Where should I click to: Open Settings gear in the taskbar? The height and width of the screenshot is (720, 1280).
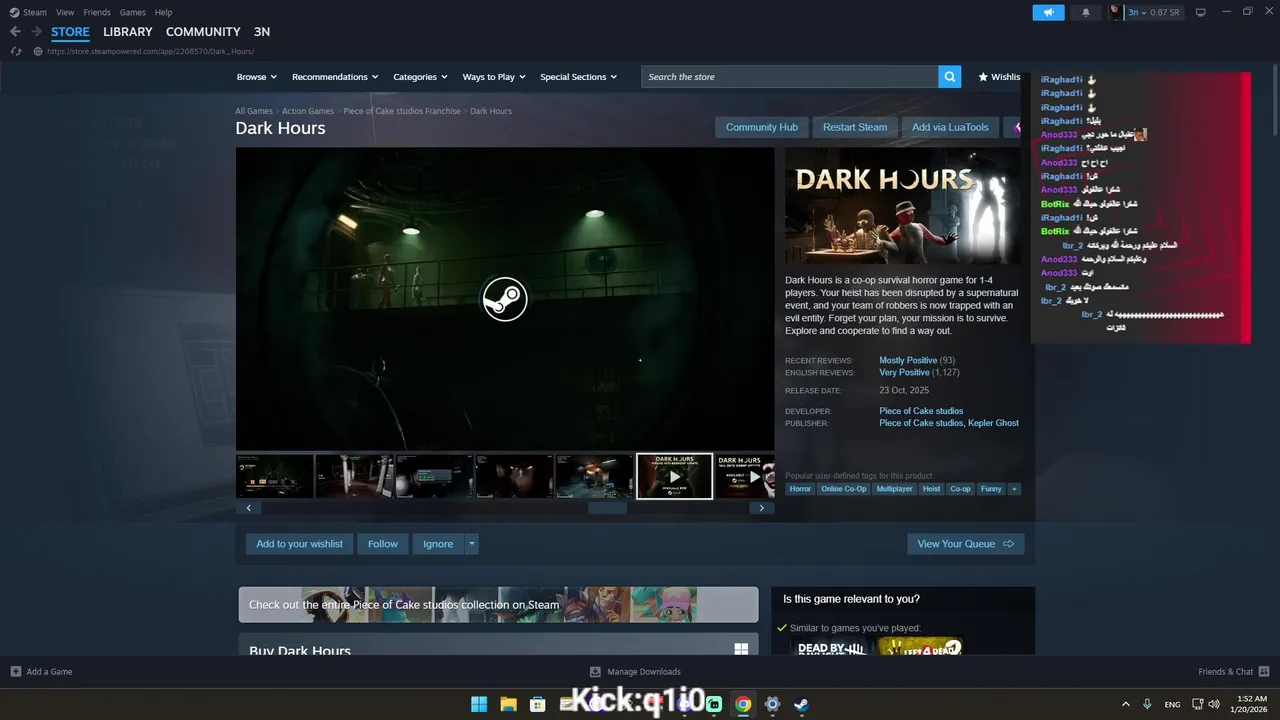click(772, 704)
